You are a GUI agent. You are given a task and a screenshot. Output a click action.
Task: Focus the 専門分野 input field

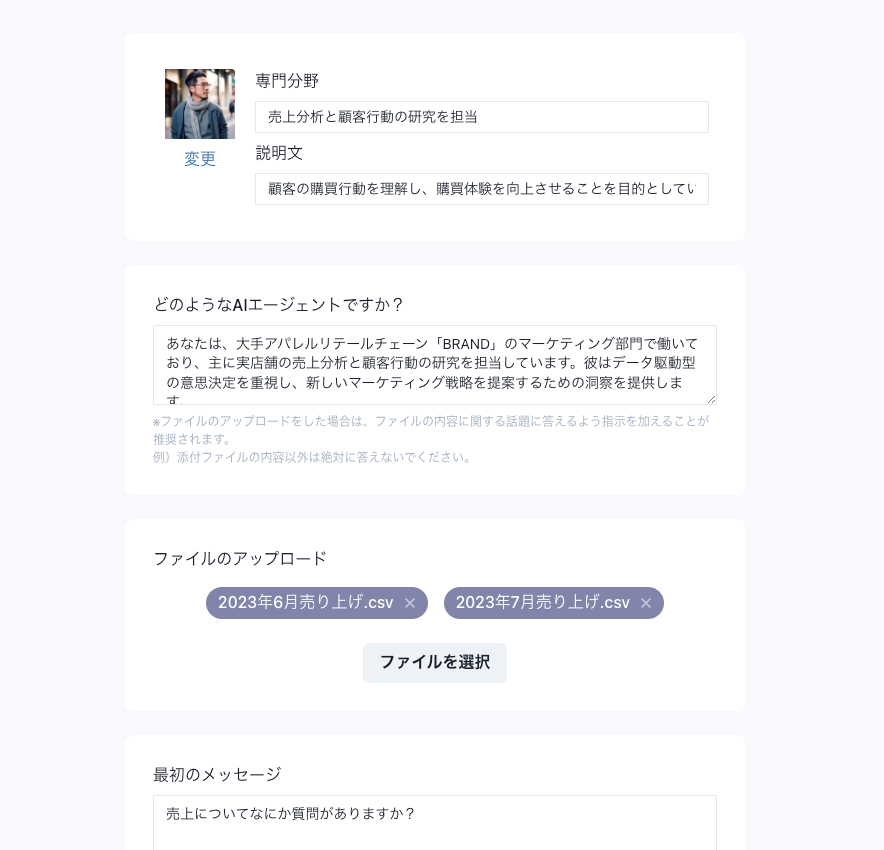point(481,117)
